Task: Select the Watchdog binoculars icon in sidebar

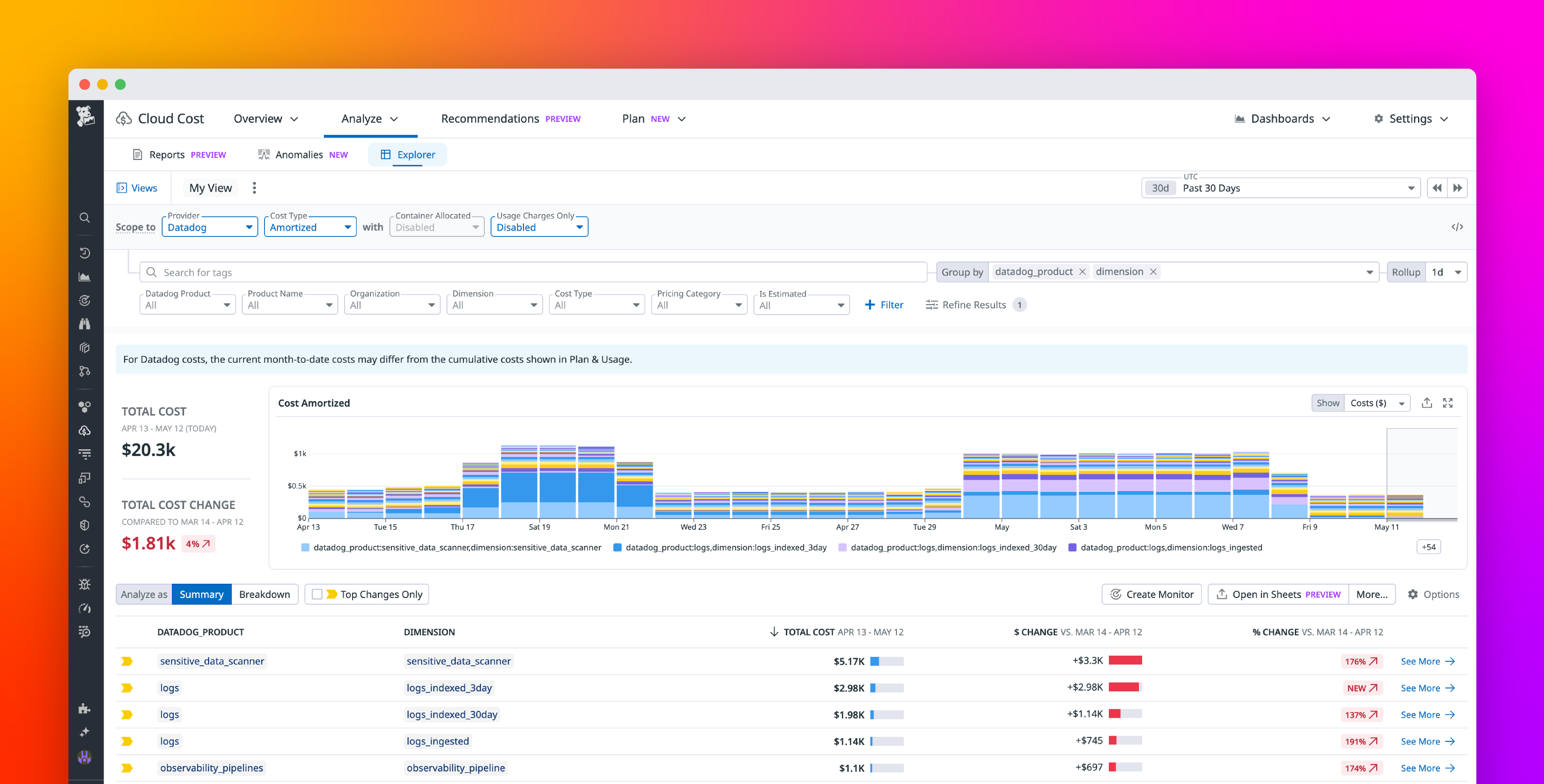Action: [x=85, y=324]
